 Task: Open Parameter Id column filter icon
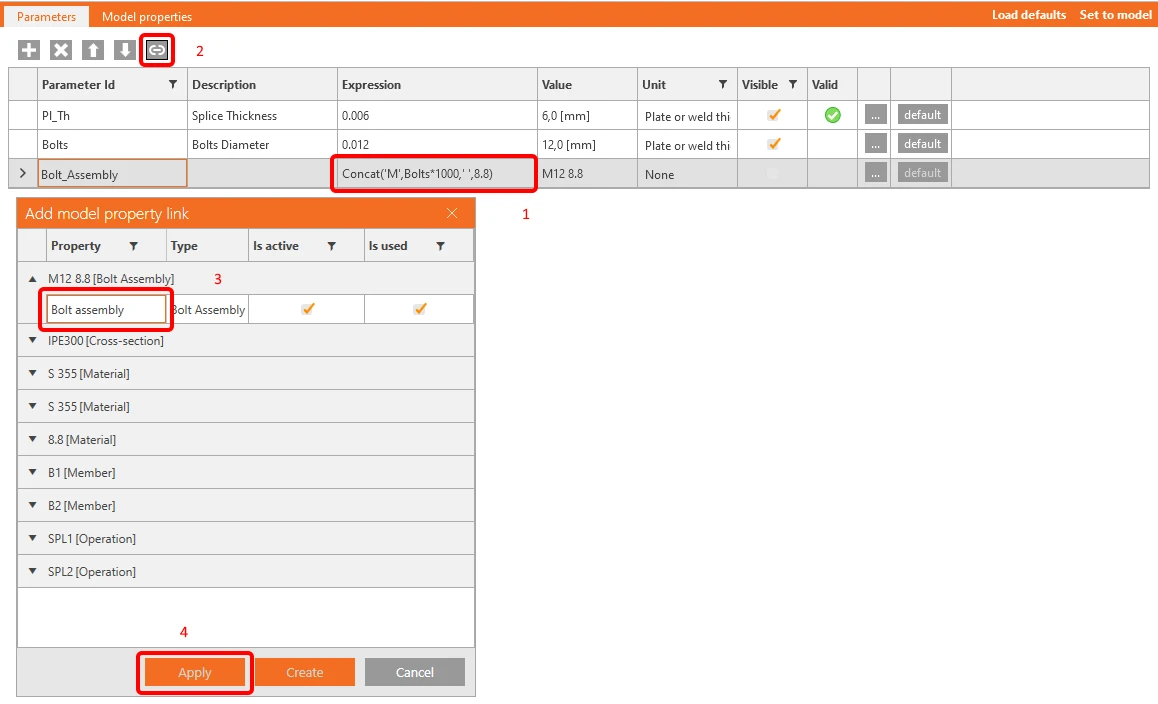click(x=173, y=84)
